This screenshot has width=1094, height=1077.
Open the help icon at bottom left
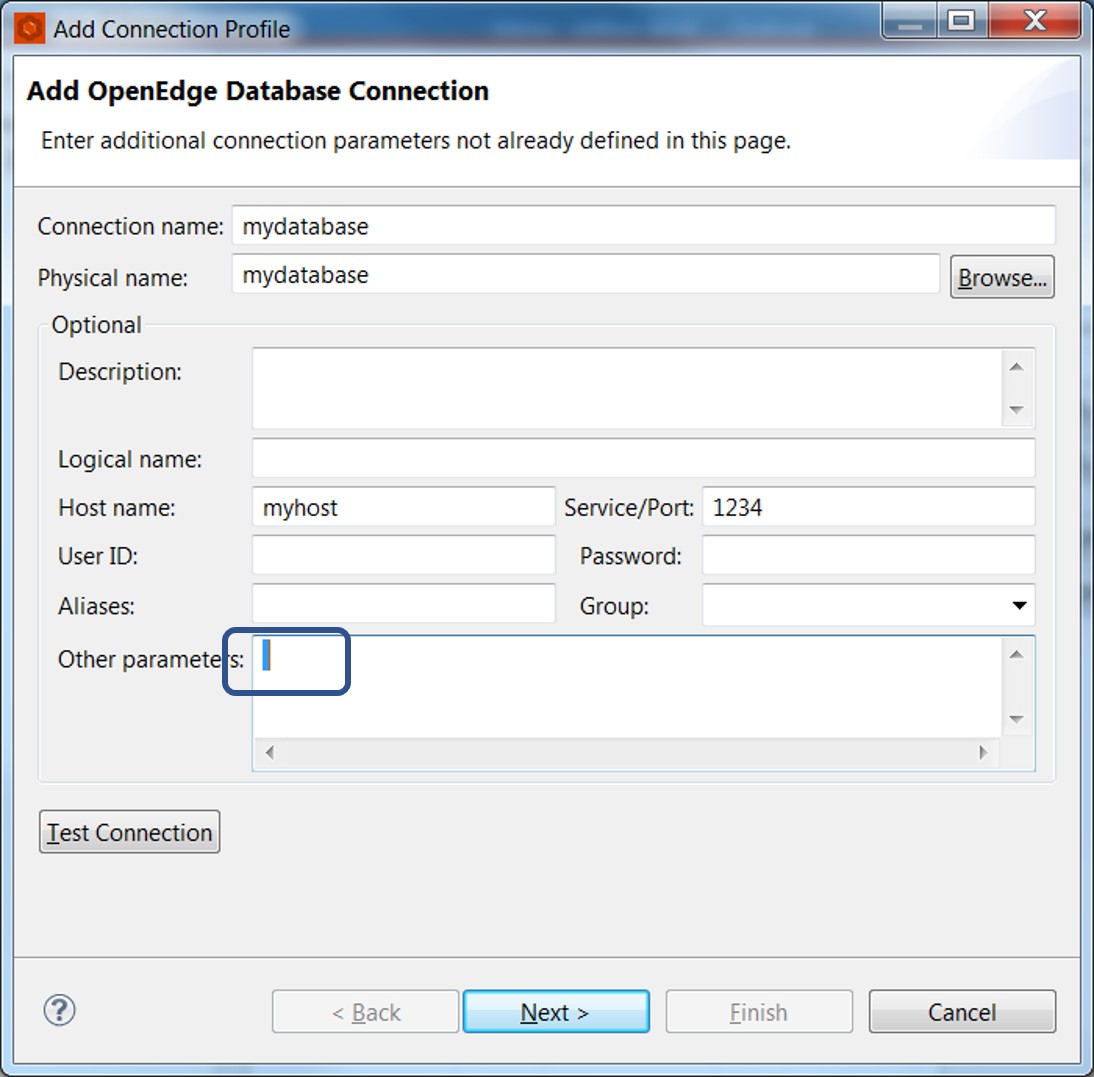pyautogui.click(x=59, y=1011)
